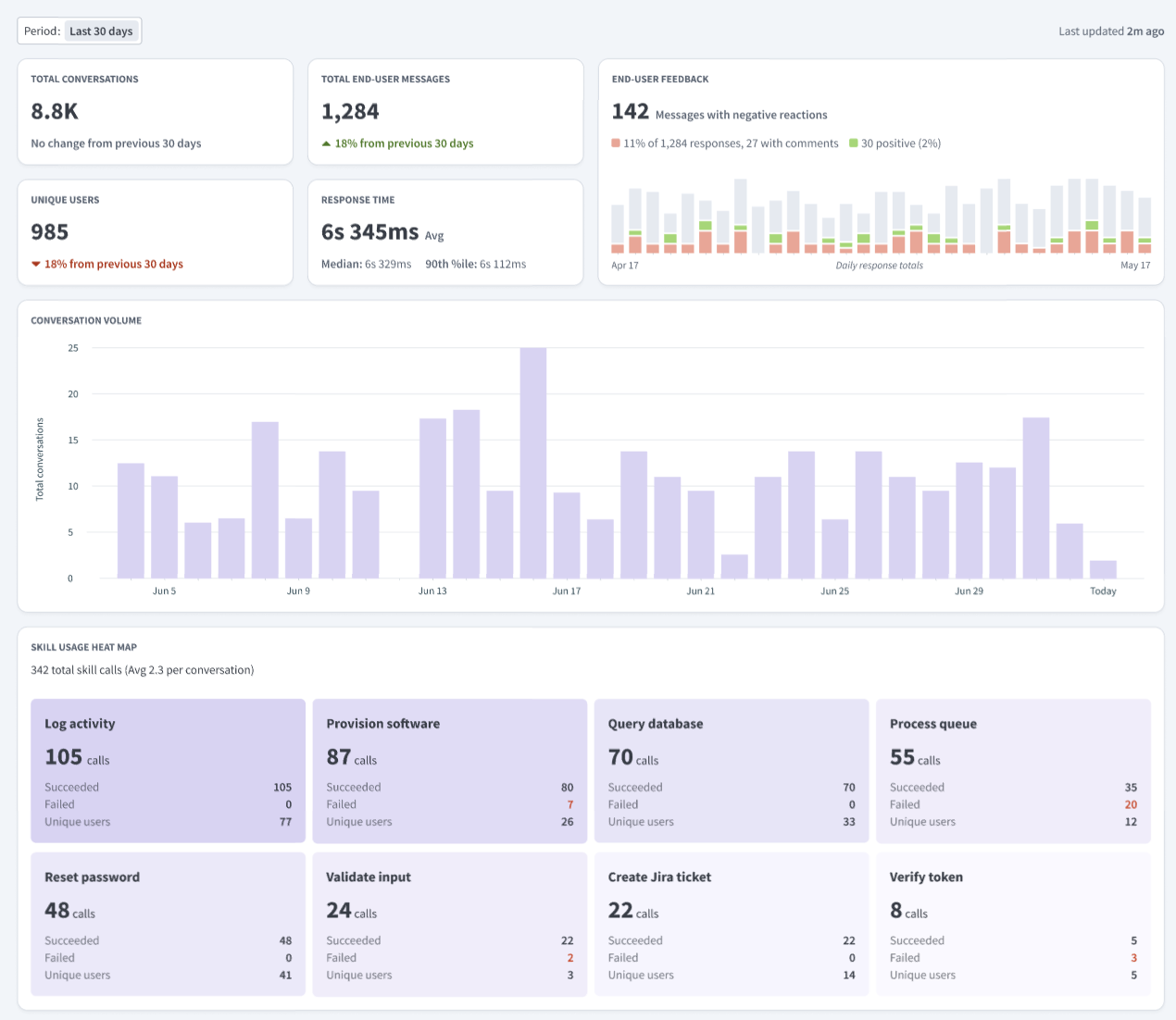The width and height of the screenshot is (1176, 1020).
Task: Click the "Daily response totals" caption
Action: tap(880, 266)
